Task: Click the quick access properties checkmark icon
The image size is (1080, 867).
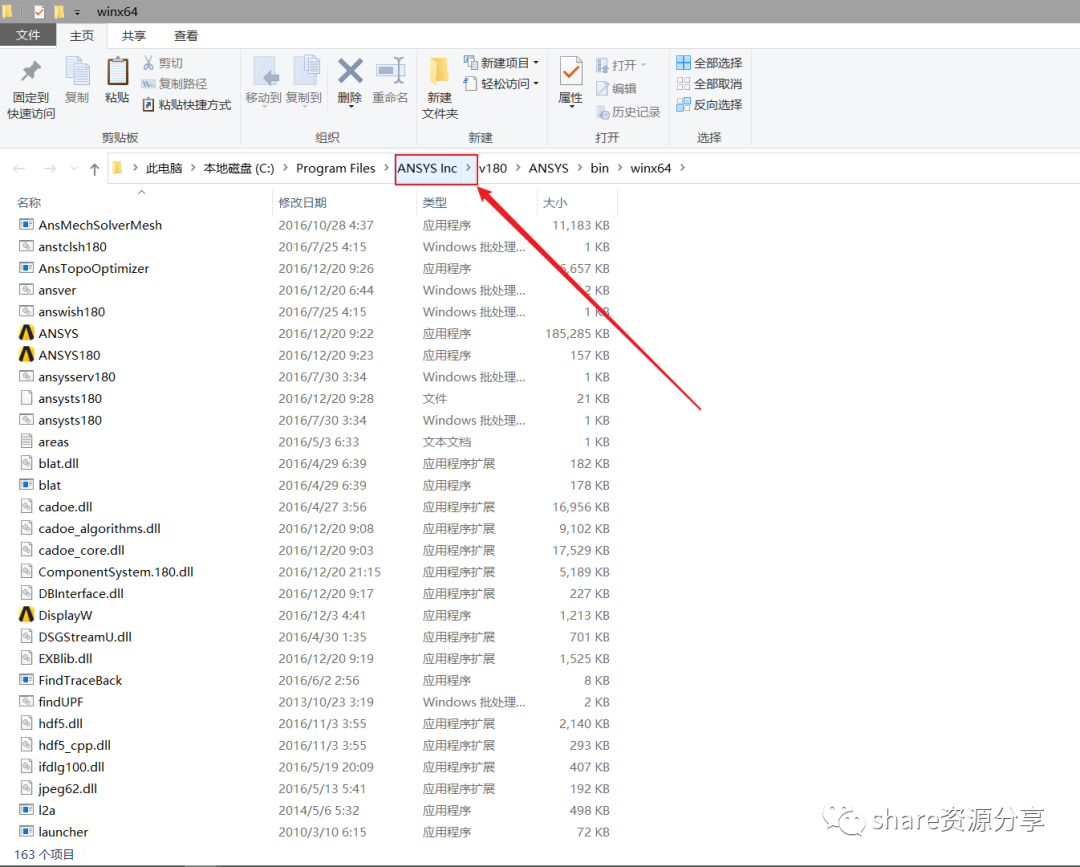Action: pyautogui.click(x=39, y=12)
